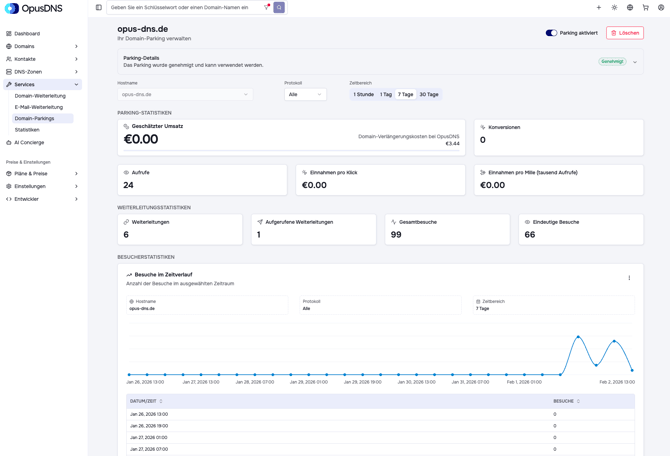Open the user account icon
The image size is (670, 456).
click(661, 7)
